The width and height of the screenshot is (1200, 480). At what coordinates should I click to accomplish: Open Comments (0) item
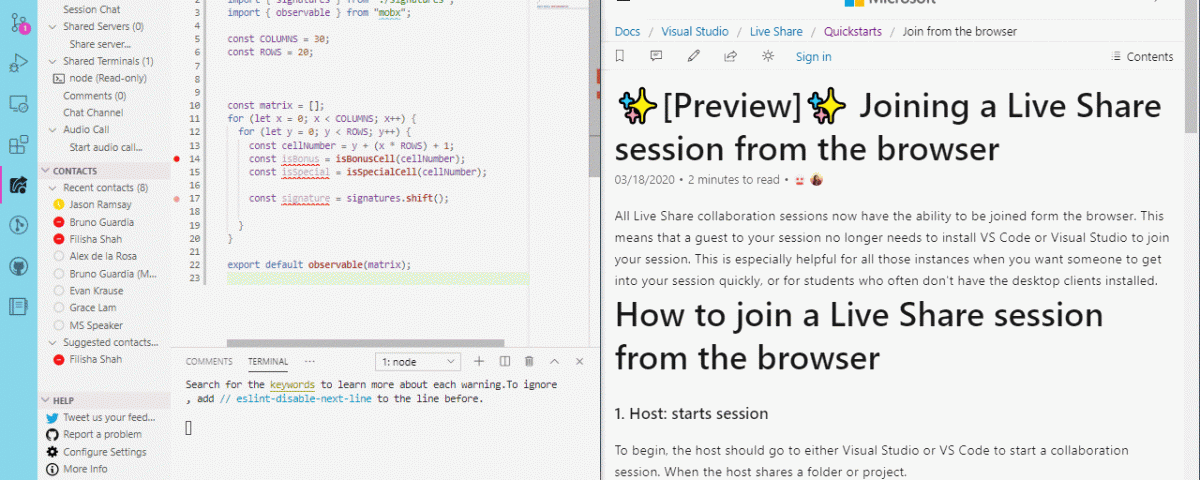pos(95,95)
